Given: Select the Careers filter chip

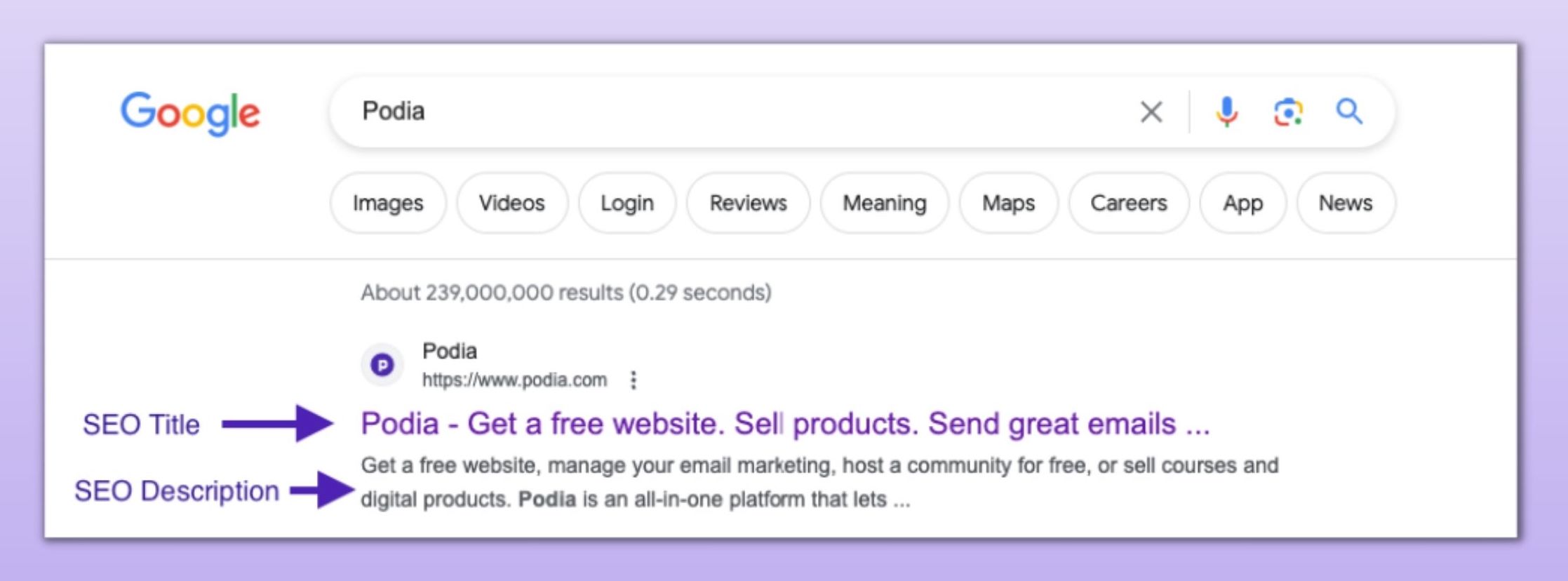Looking at the screenshot, I should [1128, 203].
